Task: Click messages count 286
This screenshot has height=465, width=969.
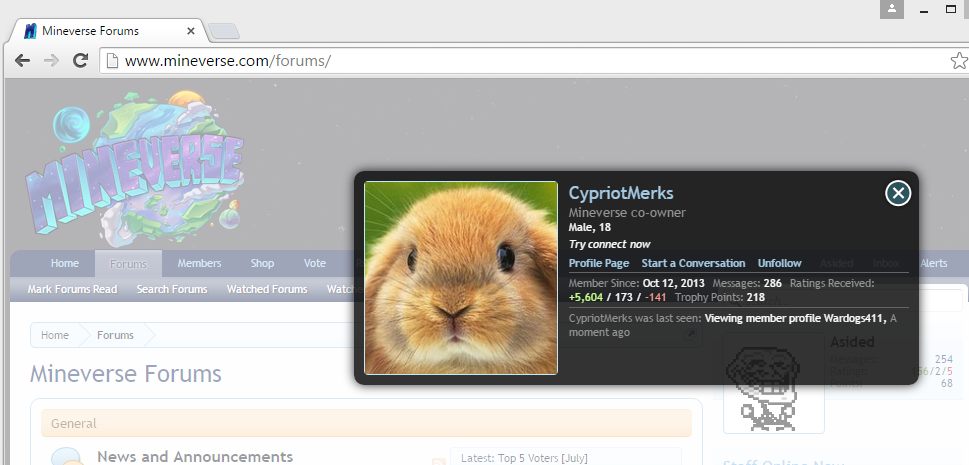Action: pos(772,283)
